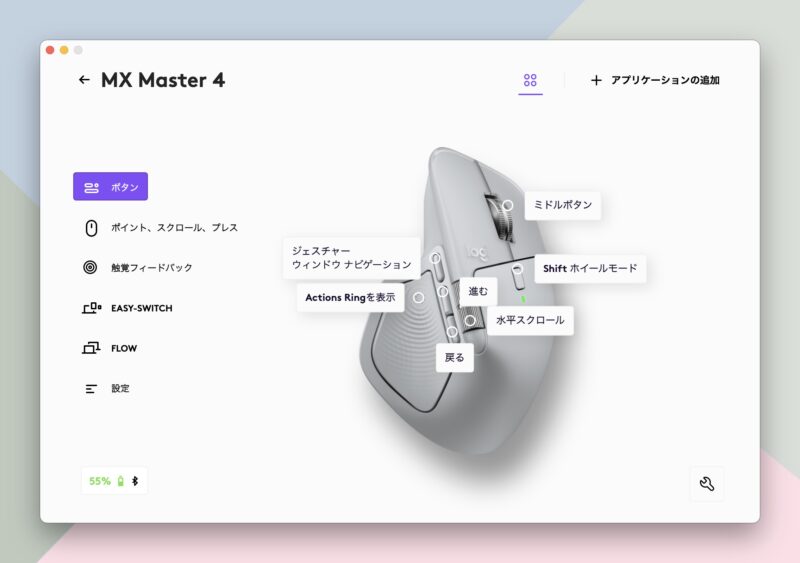The width and height of the screenshot is (800, 563).
Task: Select the 戻る back button label
Action: coord(454,357)
